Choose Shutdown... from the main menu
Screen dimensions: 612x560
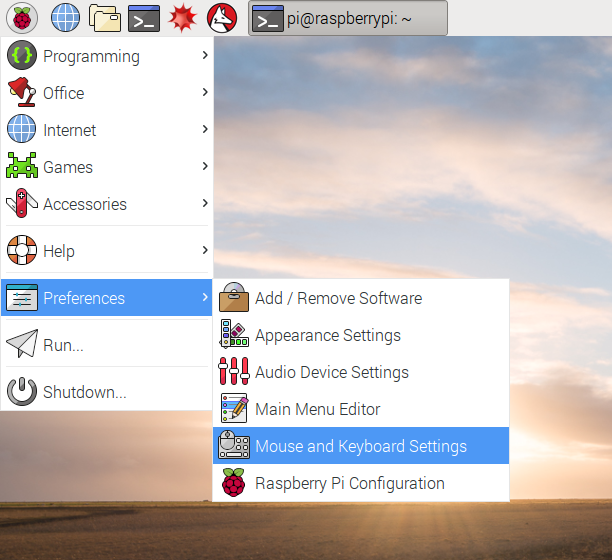point(107,391)
